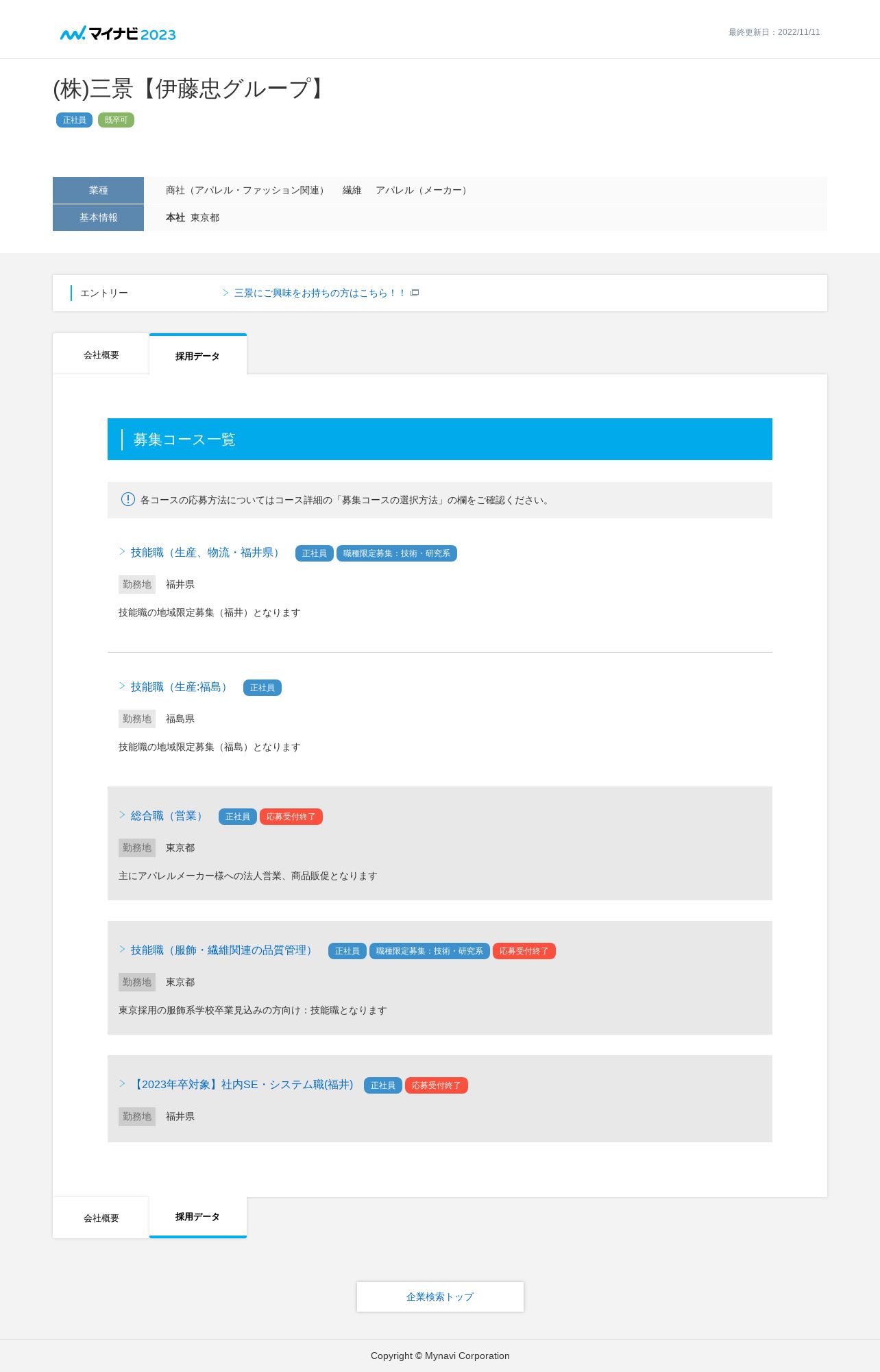Click 正社員 badge on 技能職（生産:福島）

point(262,688)
